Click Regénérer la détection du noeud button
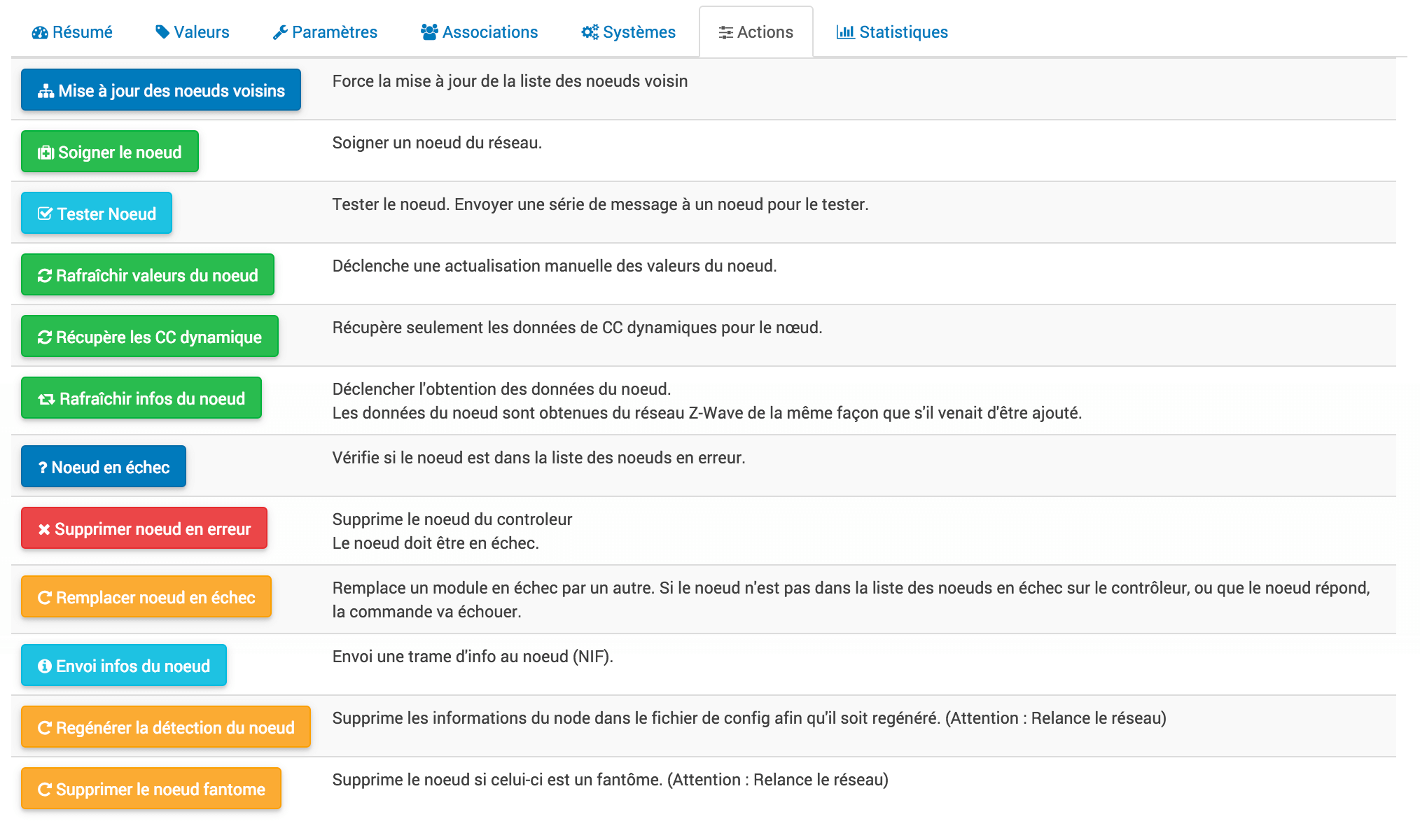Image resolution: width=1420 pixels, height=840 pixels. pyautogui.click(x=166, y=727)
